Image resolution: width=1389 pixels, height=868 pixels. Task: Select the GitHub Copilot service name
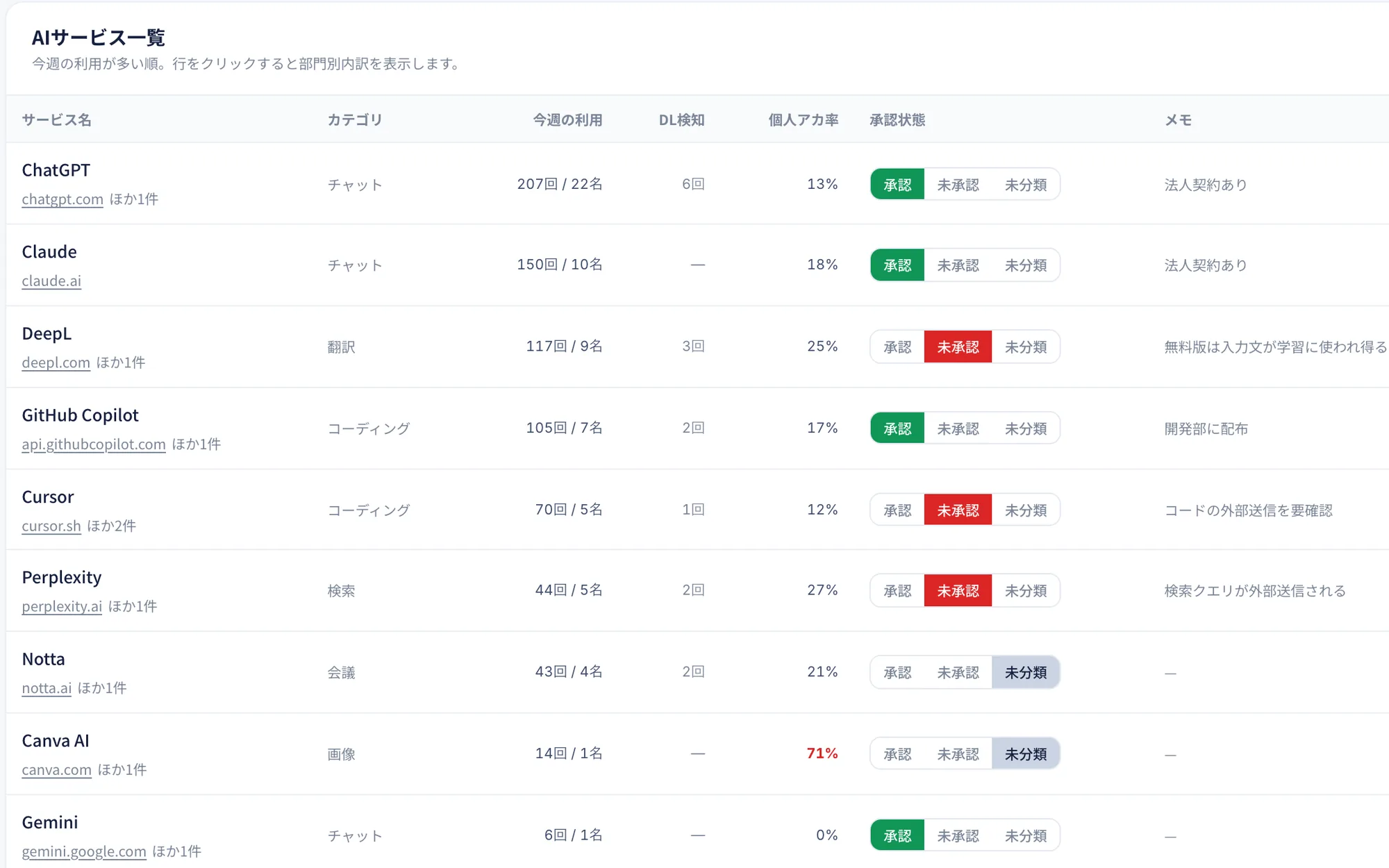click(81, 415)
